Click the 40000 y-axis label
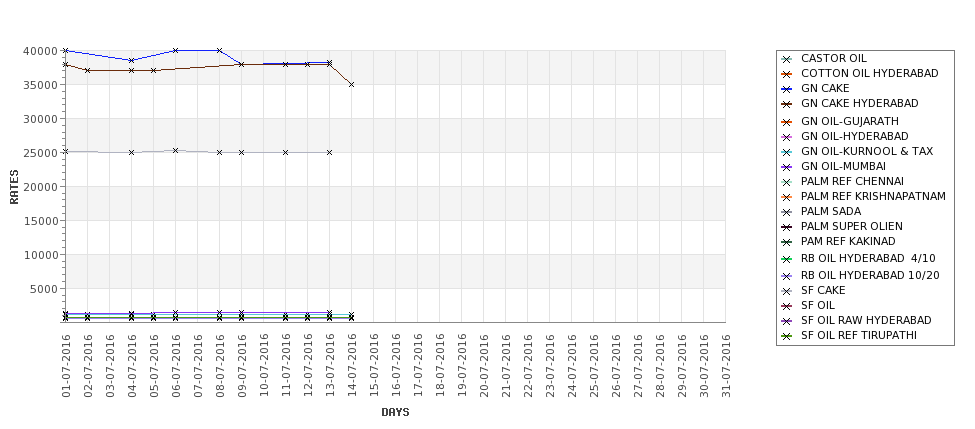The image size is (975, 429). pyautogui.click(x=41, y=51)
